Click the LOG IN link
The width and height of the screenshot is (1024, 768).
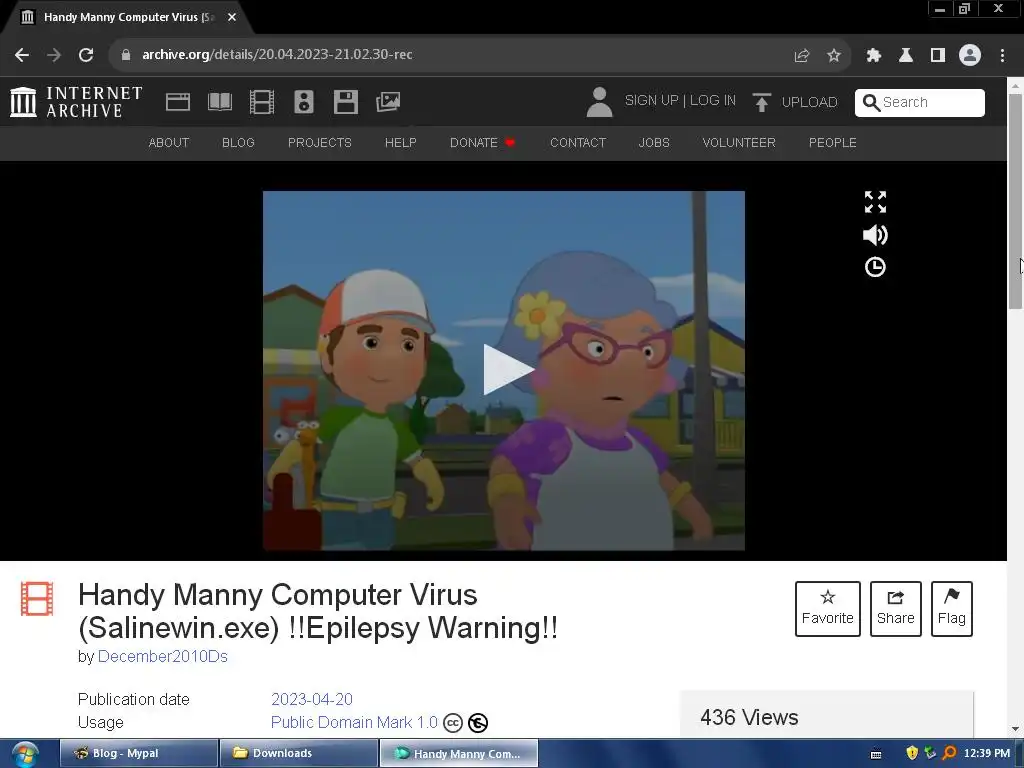712,101
